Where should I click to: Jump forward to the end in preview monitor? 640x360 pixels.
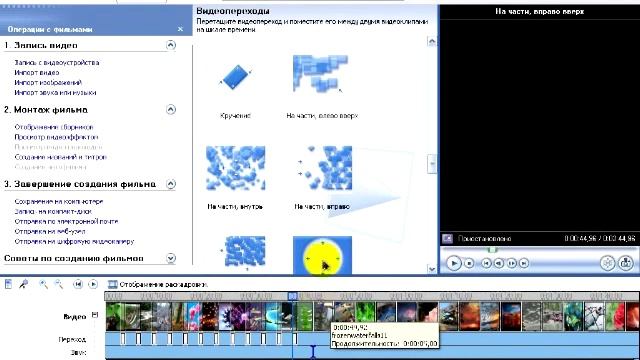coord(524,264)
